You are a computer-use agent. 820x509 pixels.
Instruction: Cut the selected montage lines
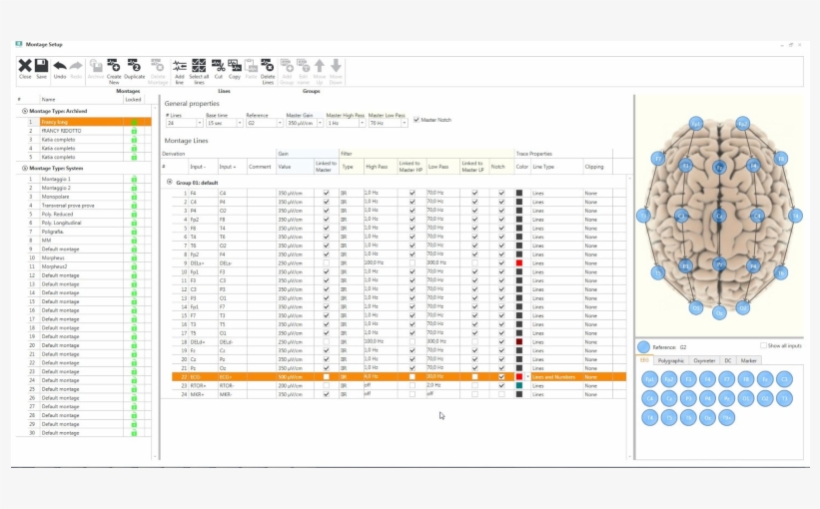coord(218,67)
